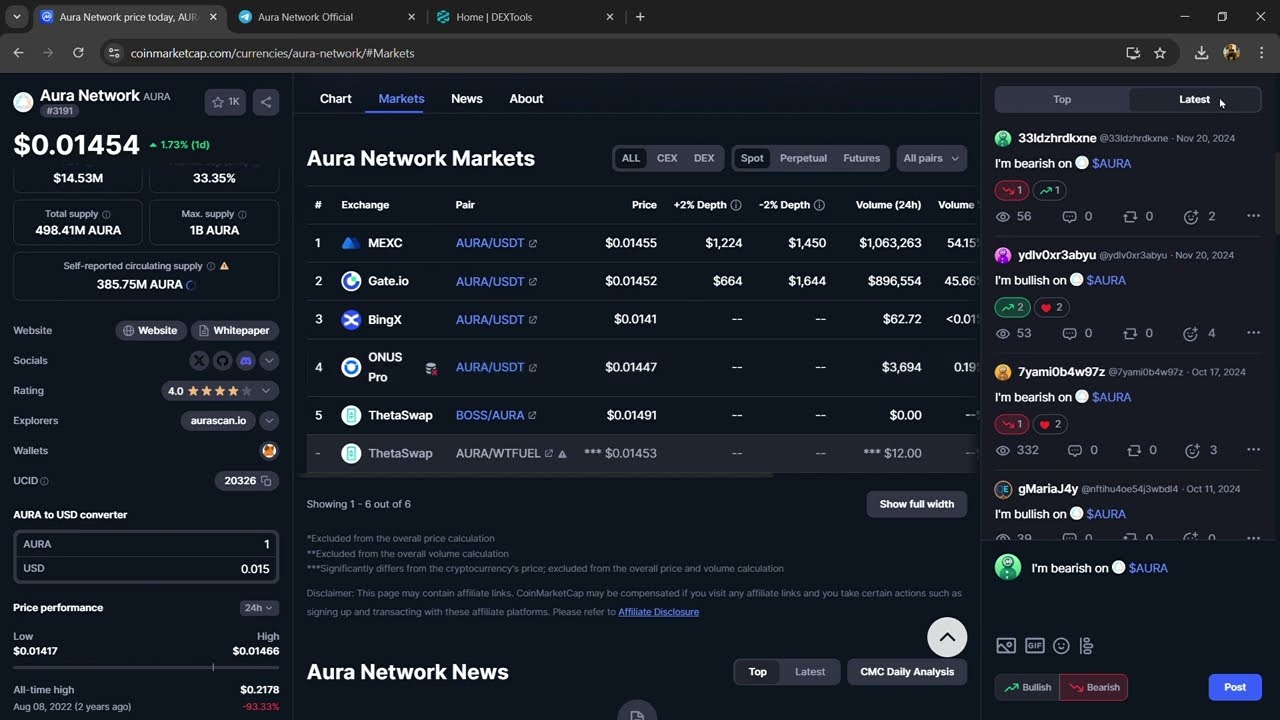This screenshot has width=1280, height=720.
Task: Click the add image icon in post composer
Action: click(1006, 646)
